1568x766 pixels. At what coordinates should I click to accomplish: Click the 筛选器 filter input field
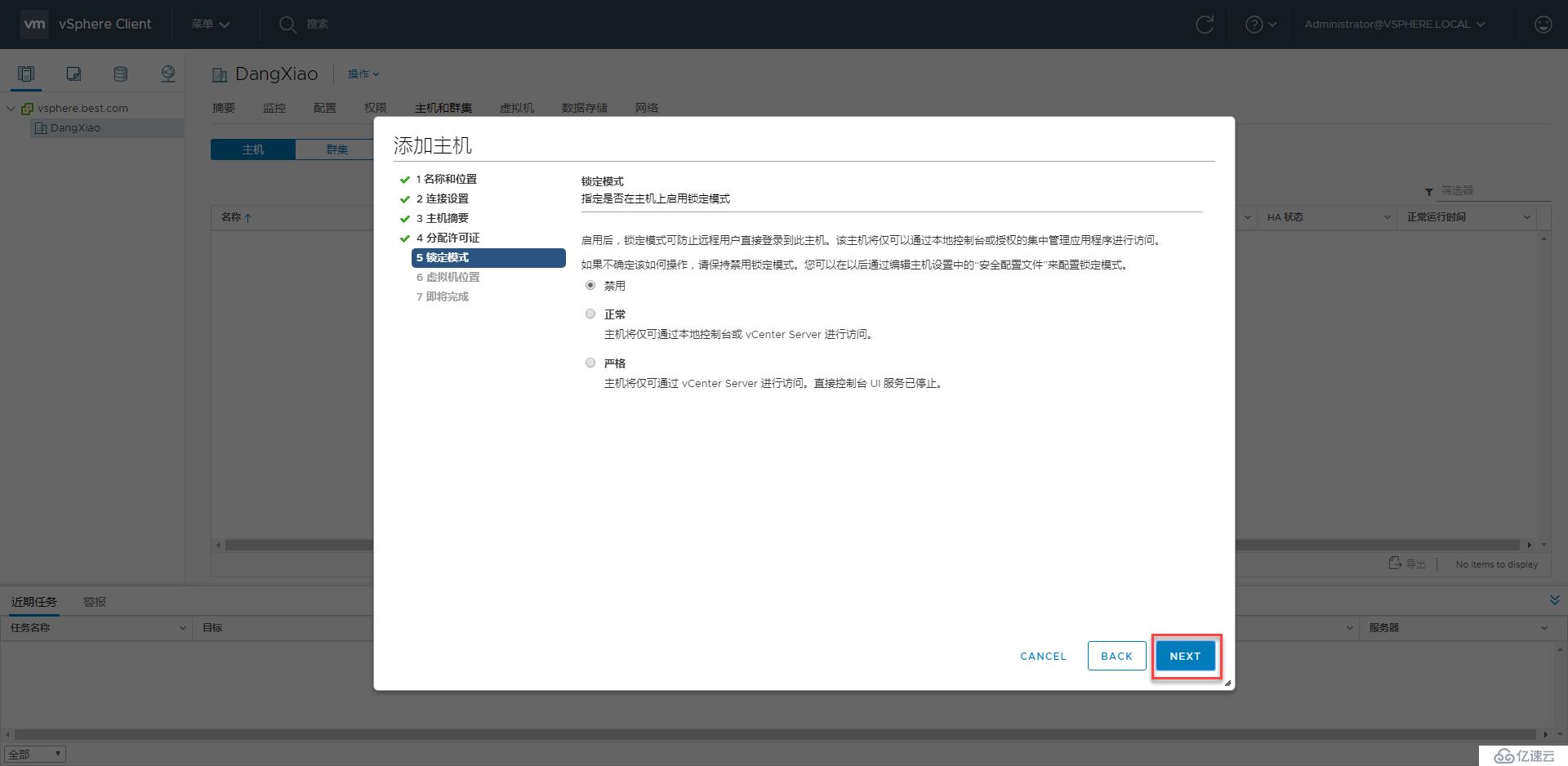[x=1494, y=190]
